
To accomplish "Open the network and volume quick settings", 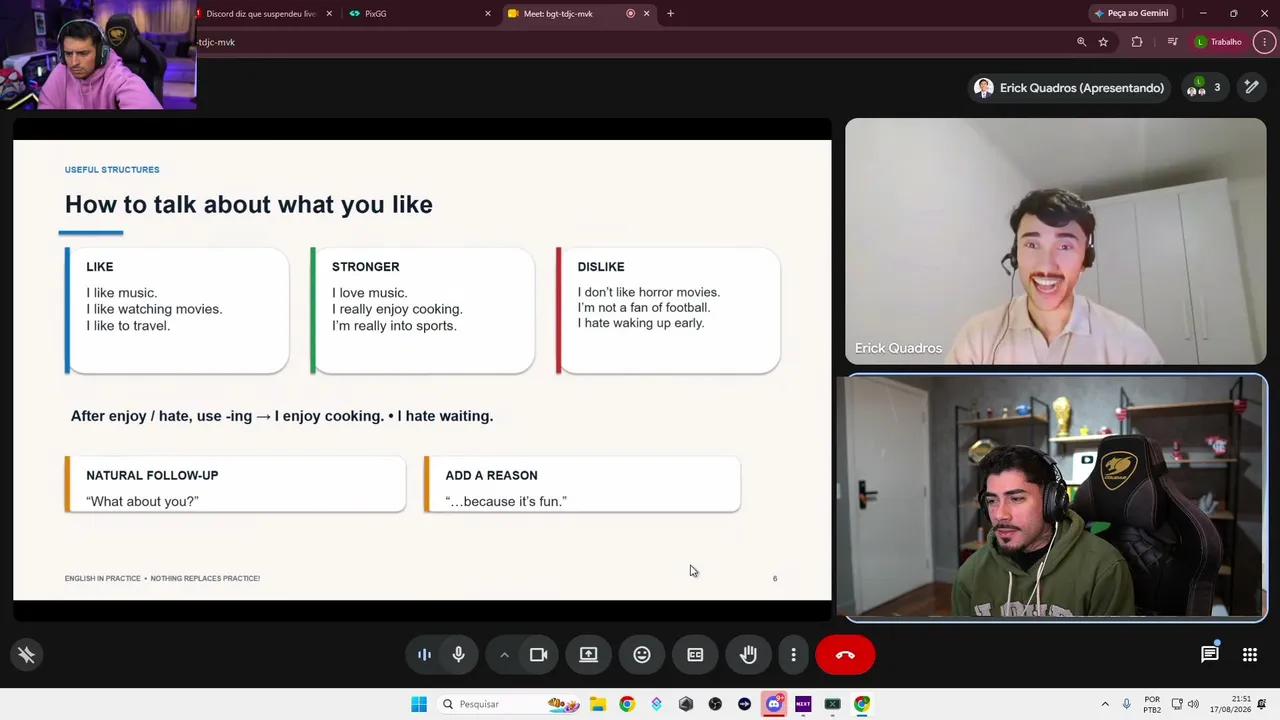I will [x=1185, y=704].
